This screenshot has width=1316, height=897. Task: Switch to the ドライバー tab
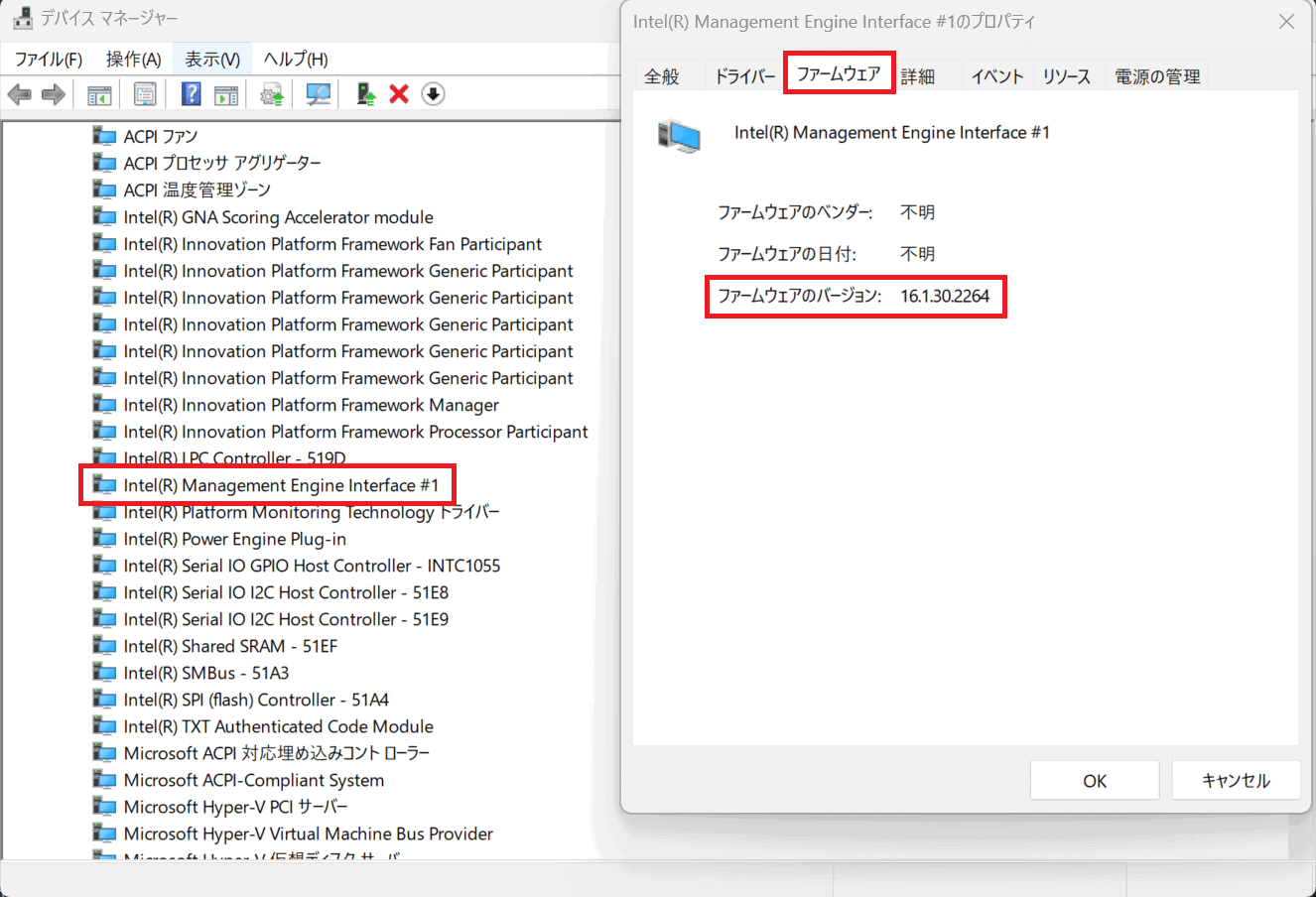(745, 76)
